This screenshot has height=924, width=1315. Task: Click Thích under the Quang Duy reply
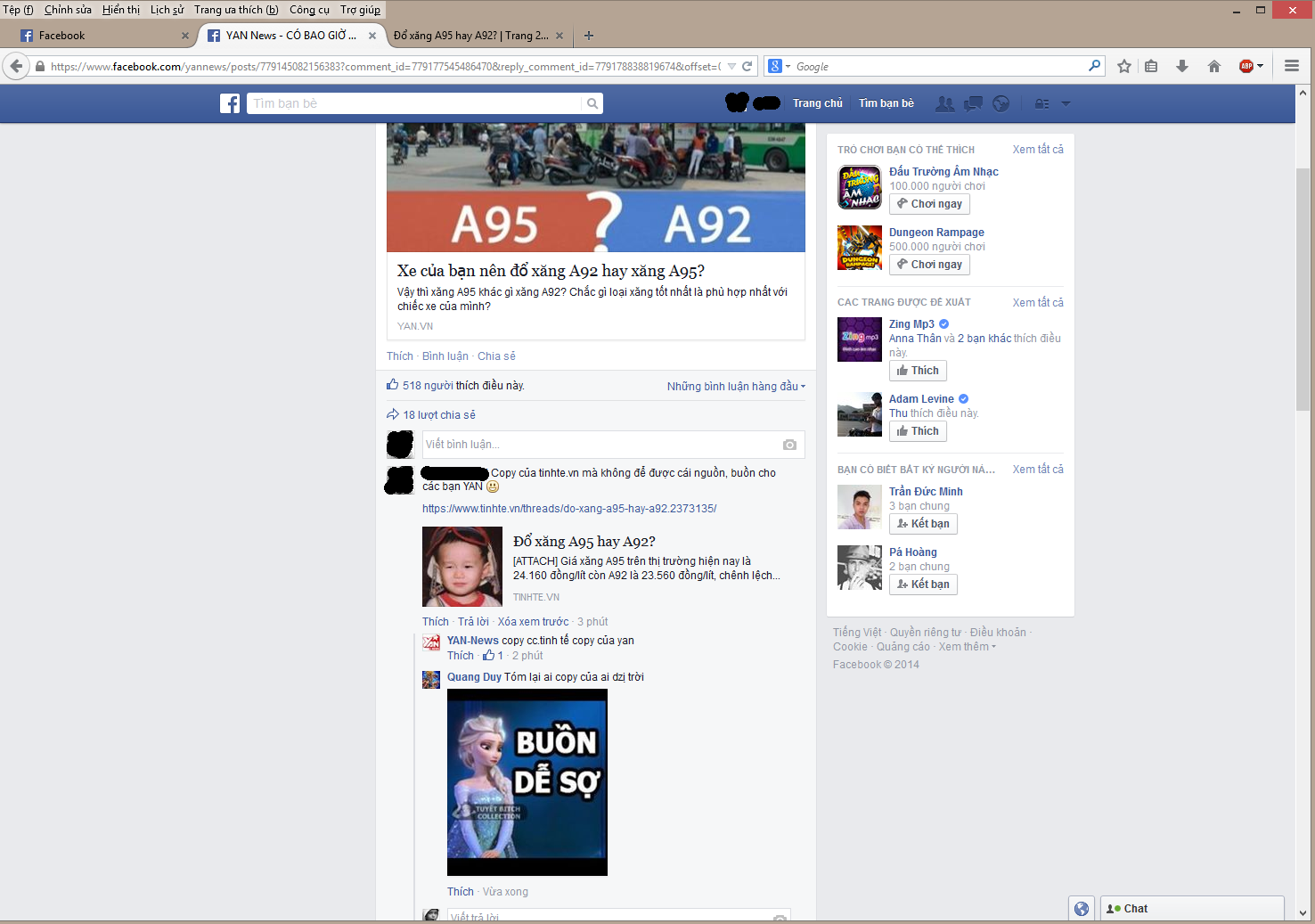(461, 892)
